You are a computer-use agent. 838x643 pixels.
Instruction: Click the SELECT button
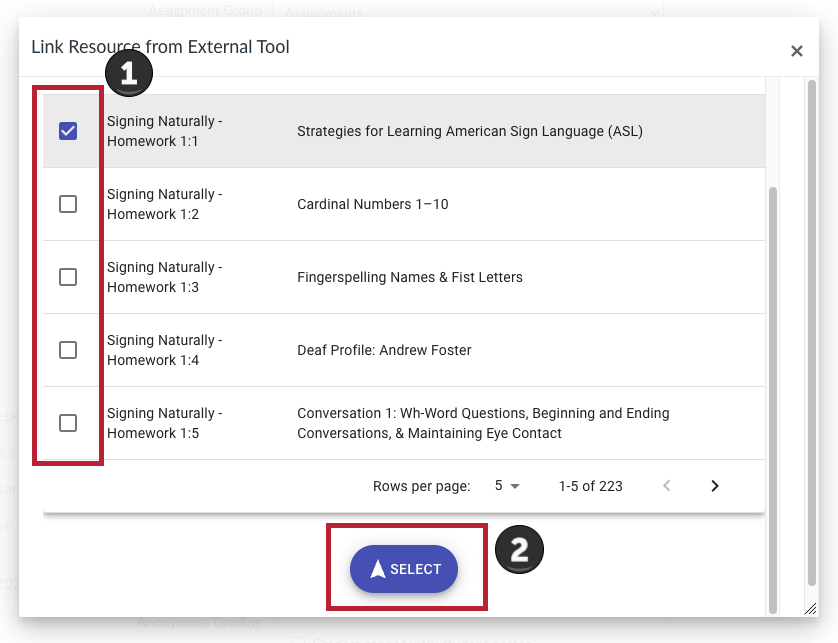click(404, 569)
